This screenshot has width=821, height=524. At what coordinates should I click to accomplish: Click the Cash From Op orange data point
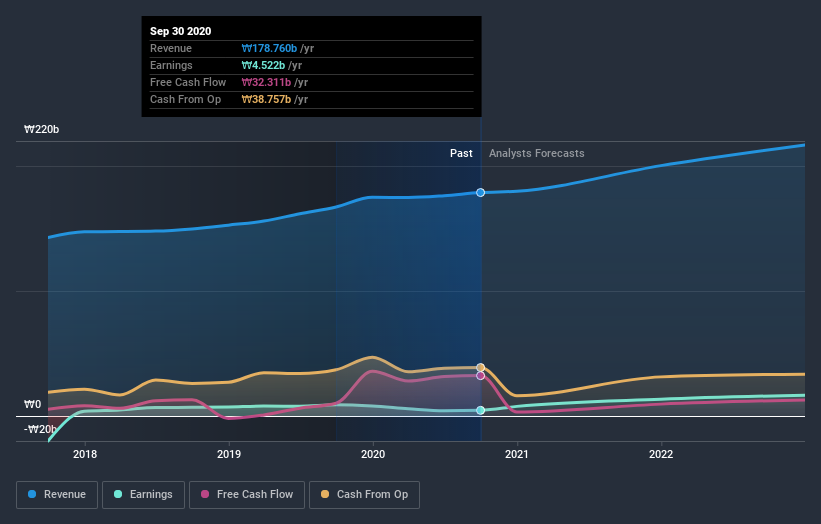tap(481, 367)
